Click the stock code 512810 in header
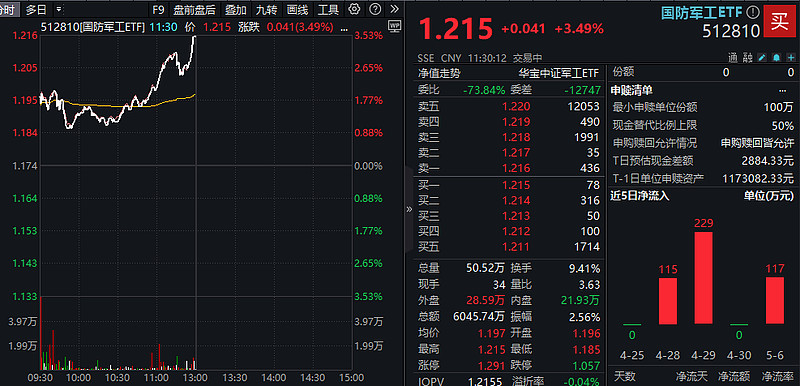Viewport: 800px width, 386px height. tap(732, 31)
